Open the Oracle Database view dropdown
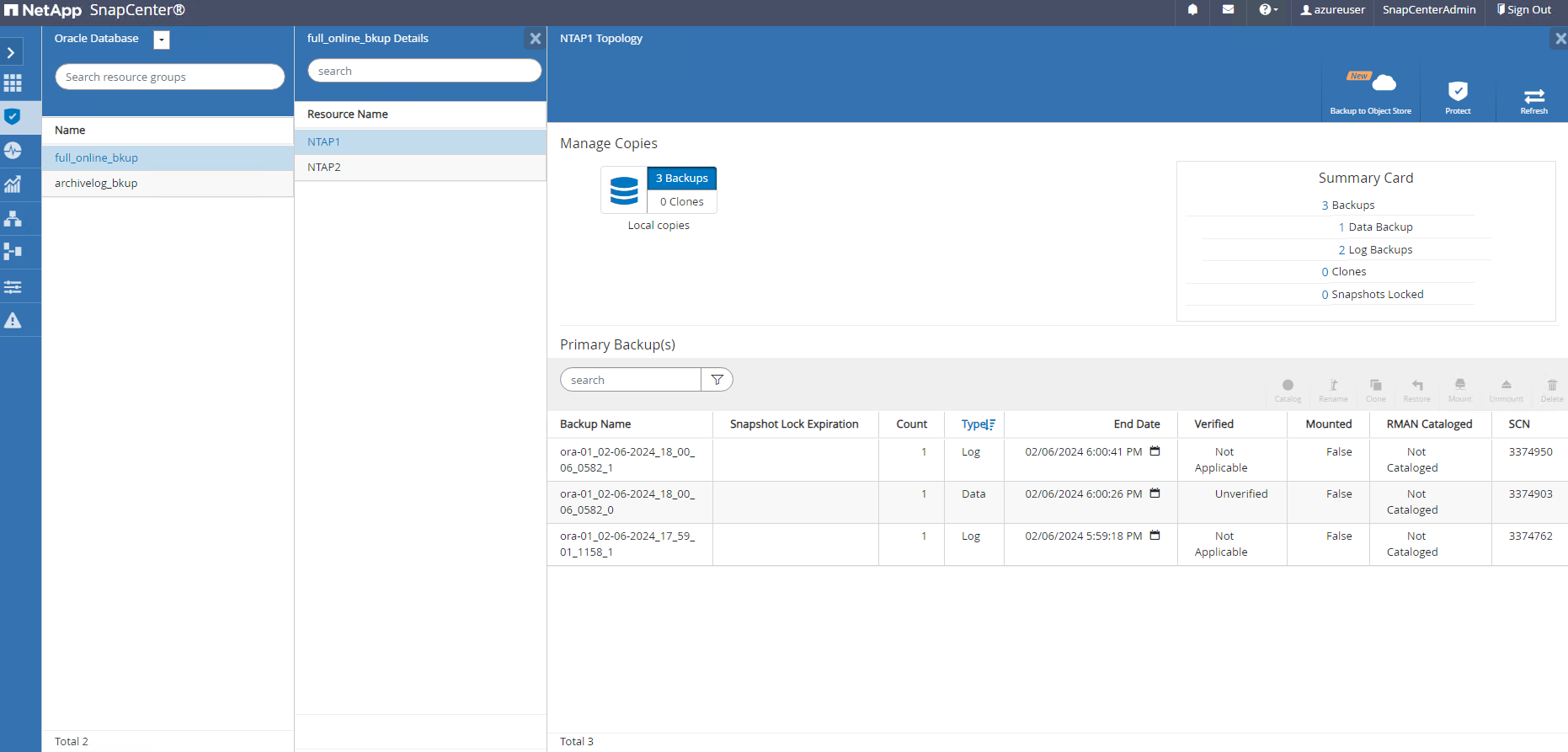 162,40
